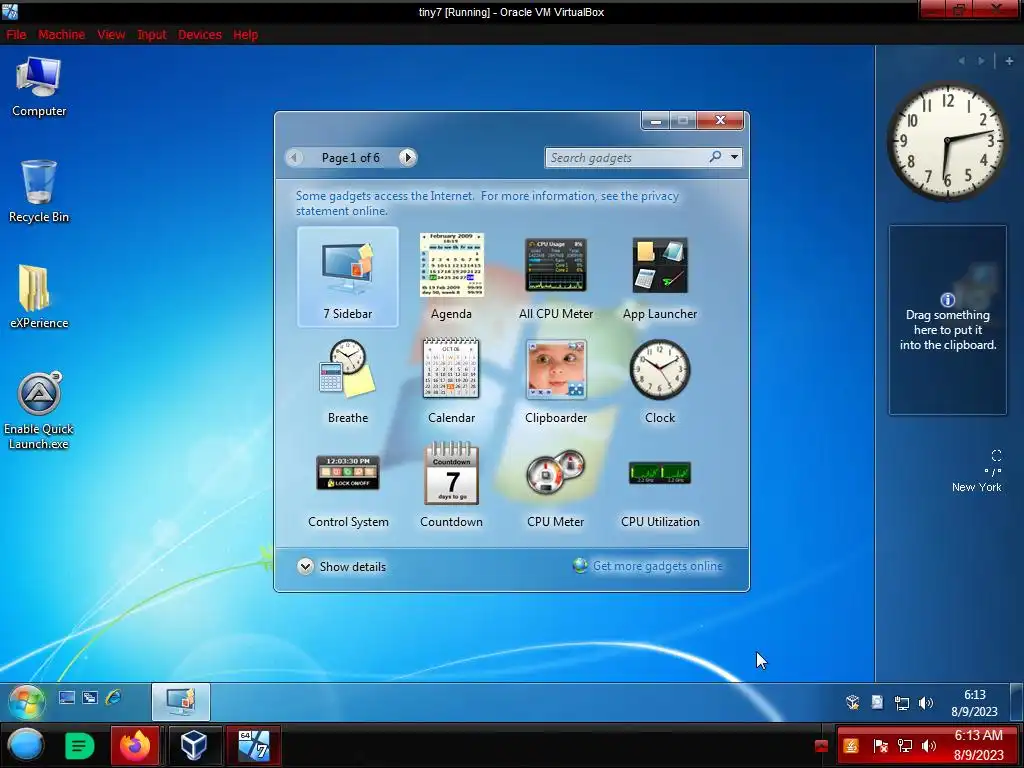This screenshot has width=1024, height=768.
Task: Click VirtualBox cube icon in host taskbar
Action: [x=194, y=745]
